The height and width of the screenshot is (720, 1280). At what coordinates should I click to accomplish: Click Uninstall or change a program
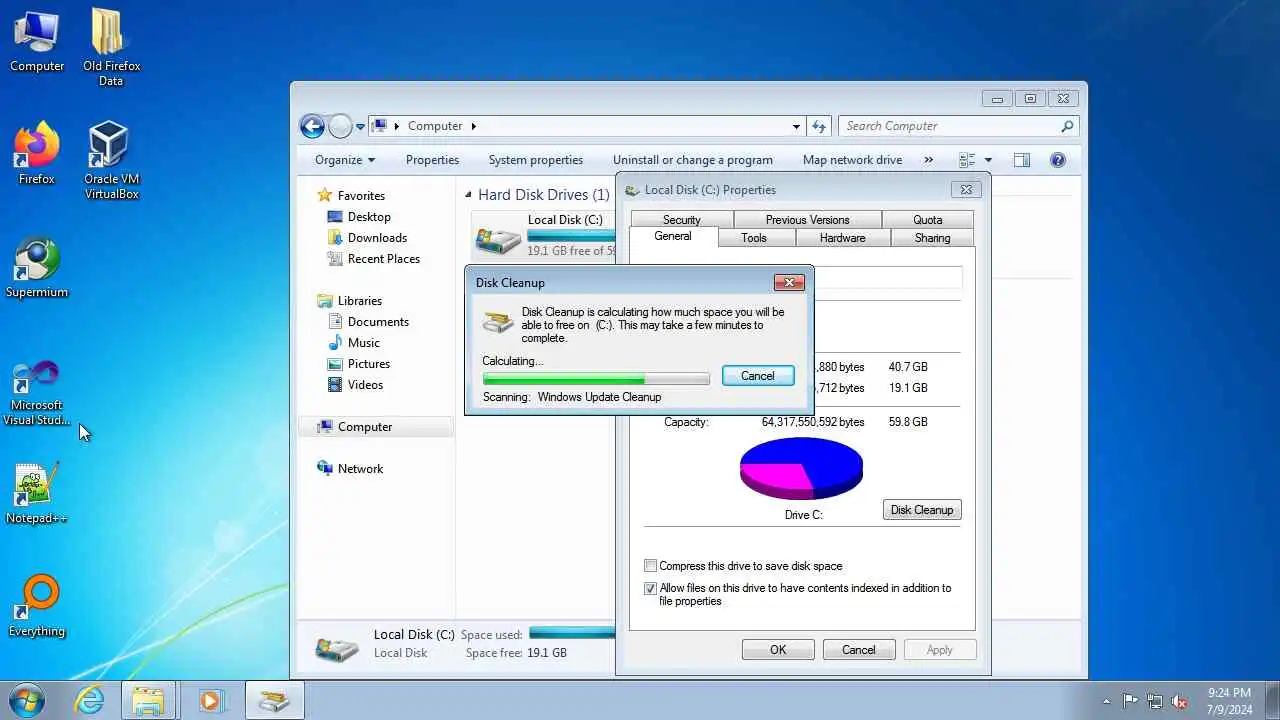(x=693, y=160)
